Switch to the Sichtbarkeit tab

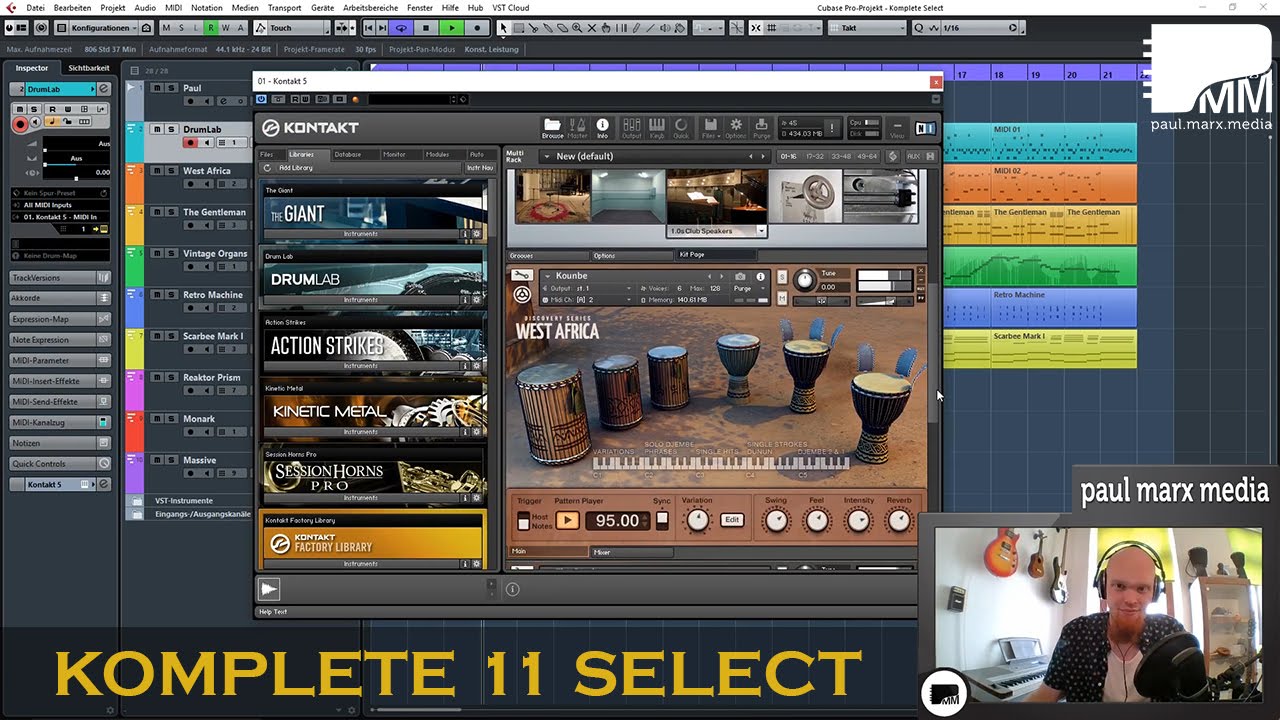tap(88, 68)
